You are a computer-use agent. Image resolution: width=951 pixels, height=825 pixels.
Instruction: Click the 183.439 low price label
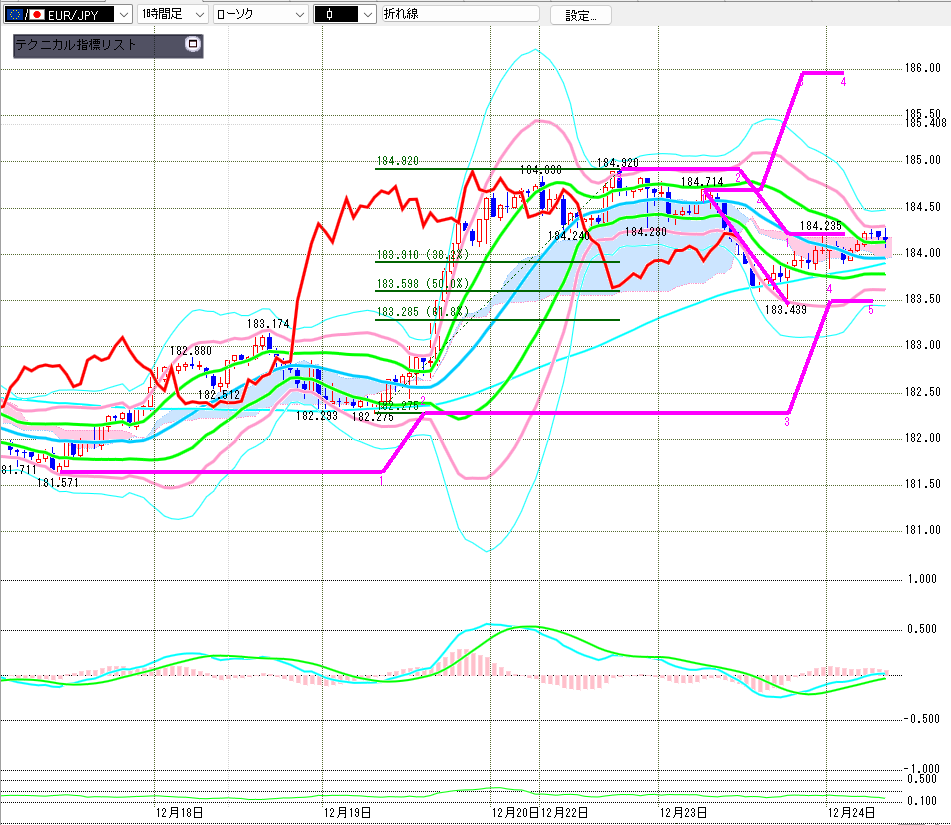click(x=786, y=310)
